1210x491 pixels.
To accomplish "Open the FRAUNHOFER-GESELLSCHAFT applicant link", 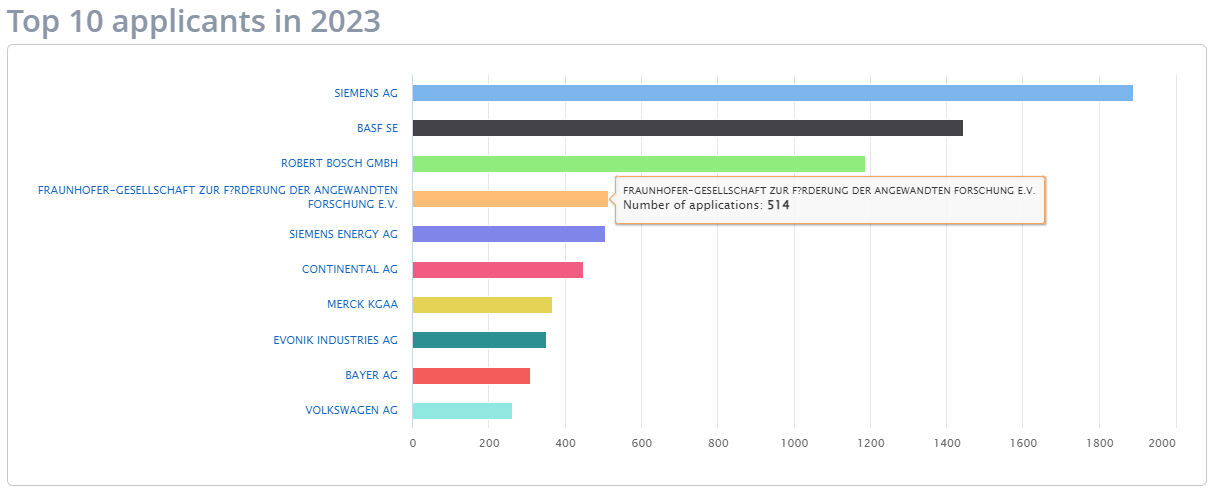I will tap(218, 196).
